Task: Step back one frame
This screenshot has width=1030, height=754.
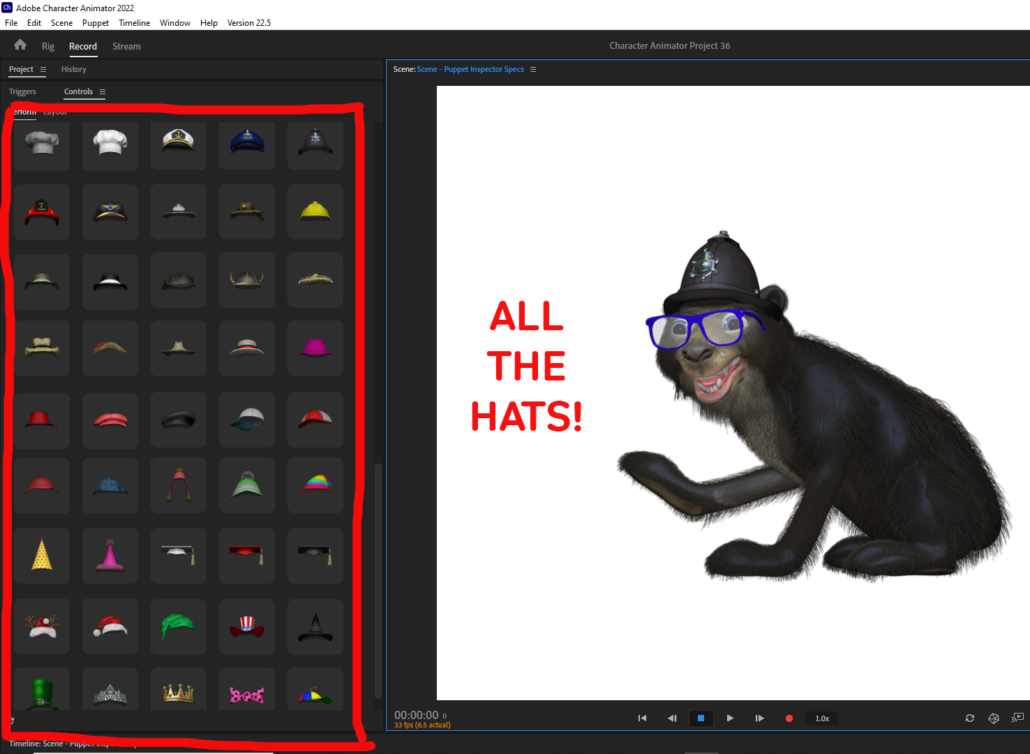Action: (x=671, y=719)
